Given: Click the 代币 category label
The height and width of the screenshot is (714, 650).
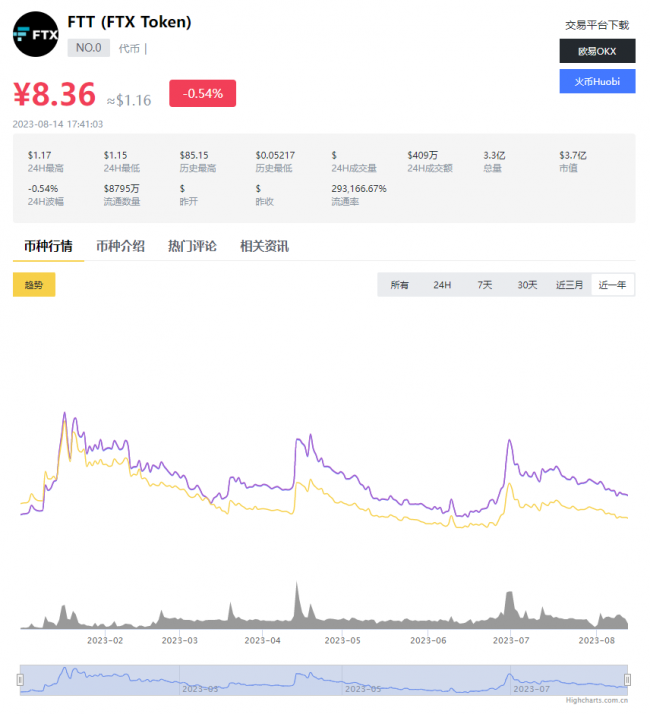Looking at the screenshot, I should 129,48.
